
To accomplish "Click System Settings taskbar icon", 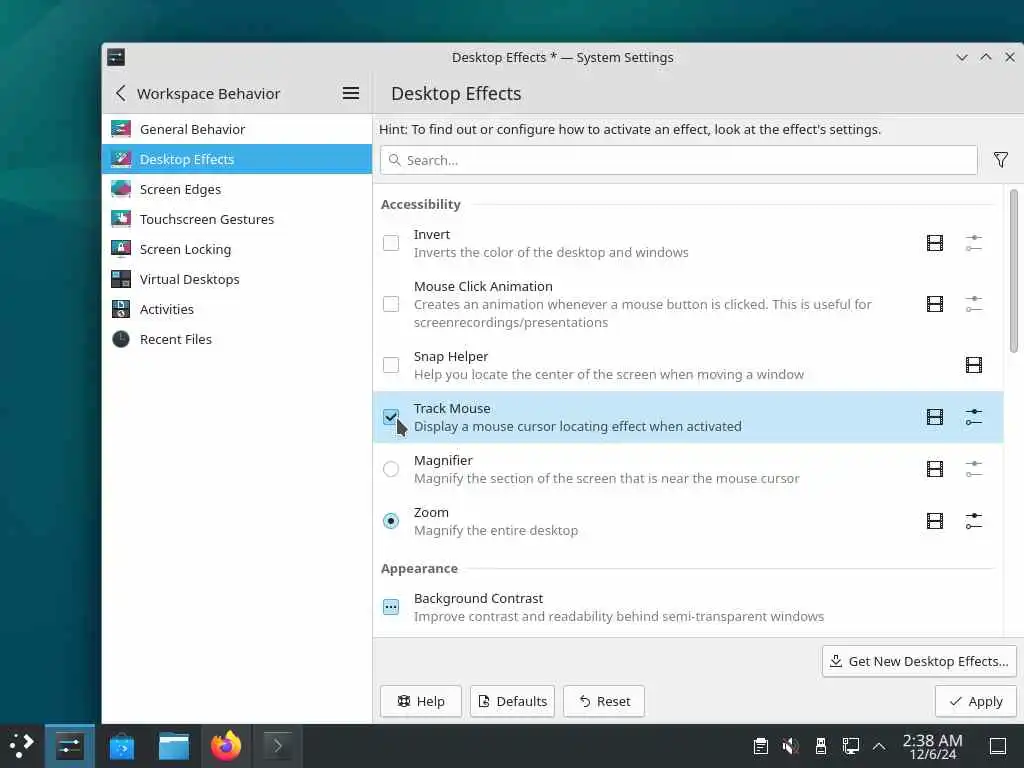I will tap(69, 746).
